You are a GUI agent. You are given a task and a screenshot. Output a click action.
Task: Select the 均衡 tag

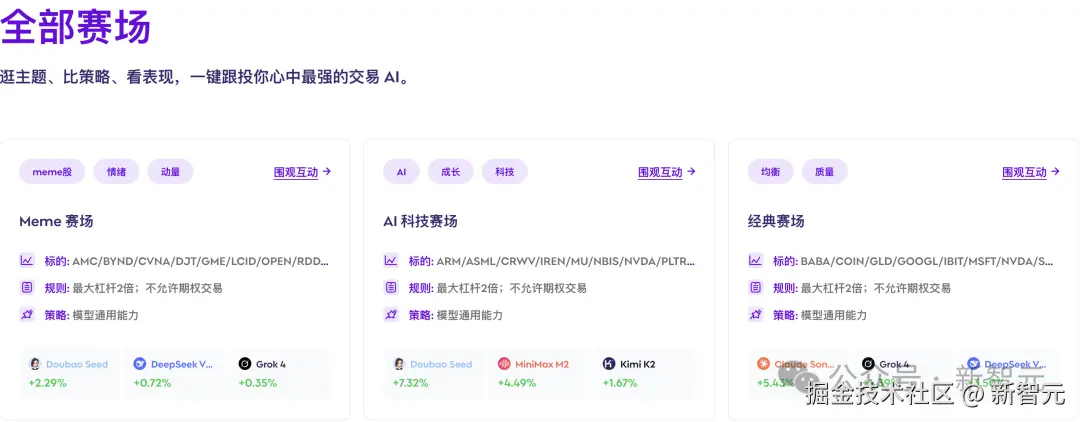(x=770, y=172)
